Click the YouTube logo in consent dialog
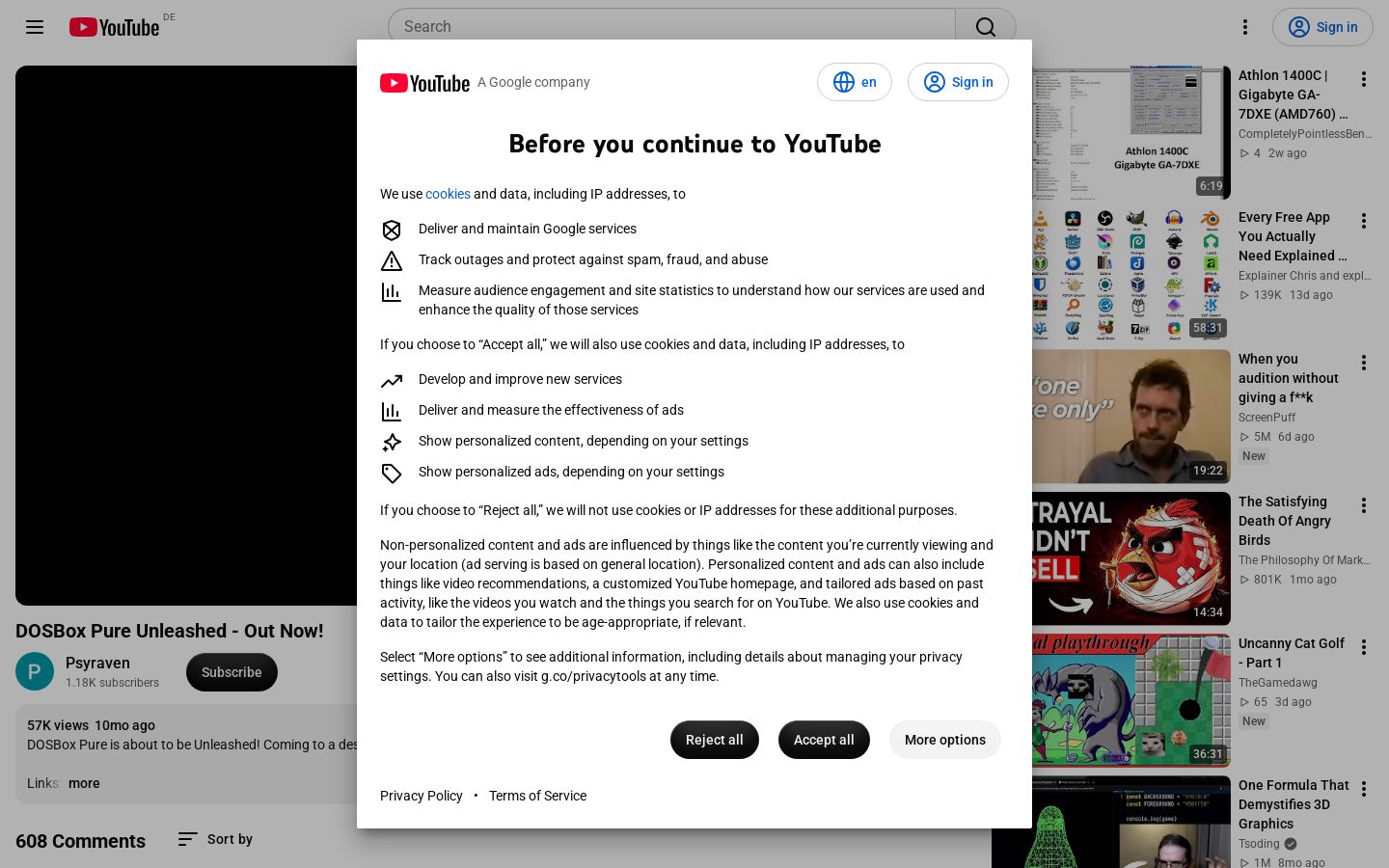Screen dimensions: 1389x868 click(x=424, y=83)
